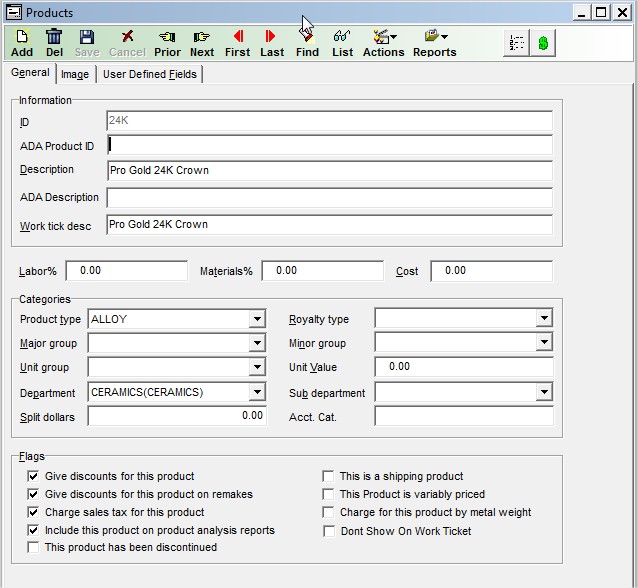
Task: Close the Products window
Action: point(622,13)
